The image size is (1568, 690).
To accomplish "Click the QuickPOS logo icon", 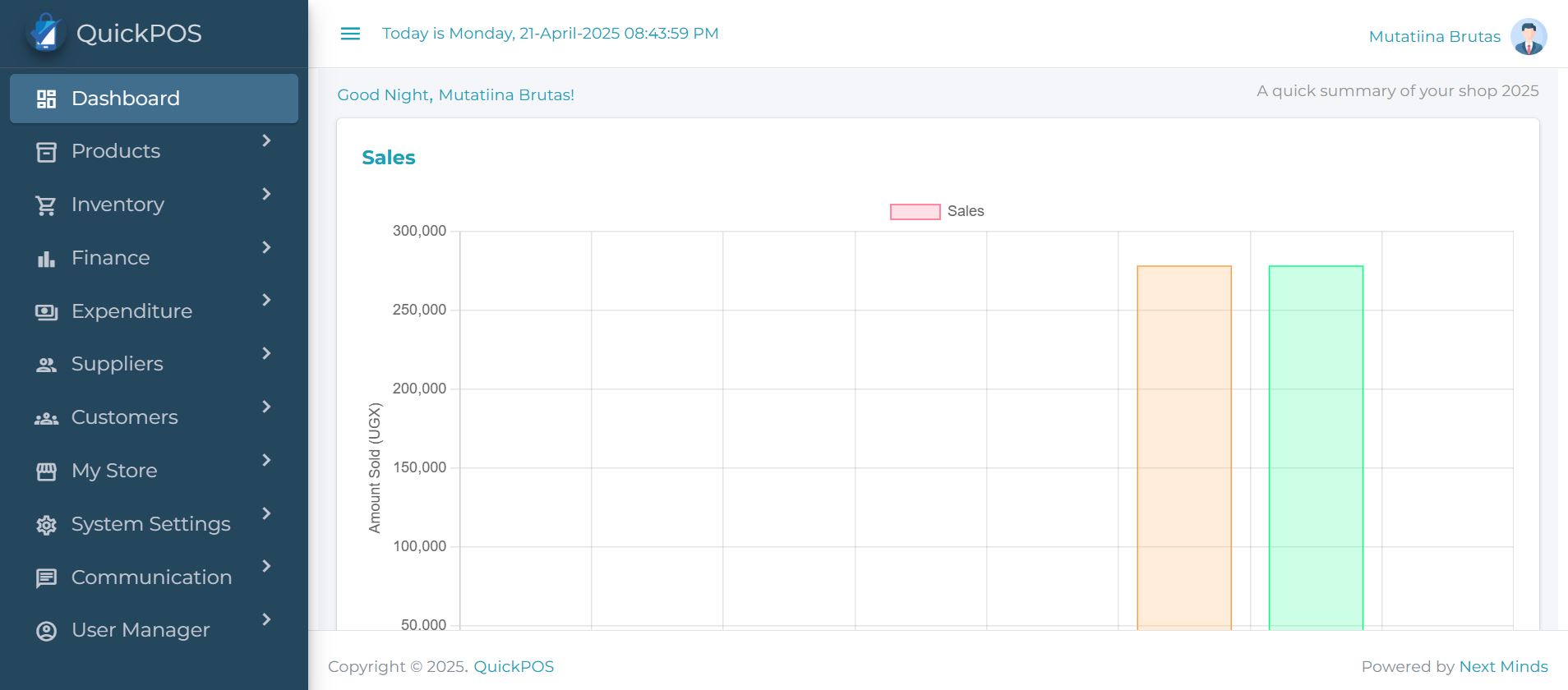I will (x=46, y=33).
